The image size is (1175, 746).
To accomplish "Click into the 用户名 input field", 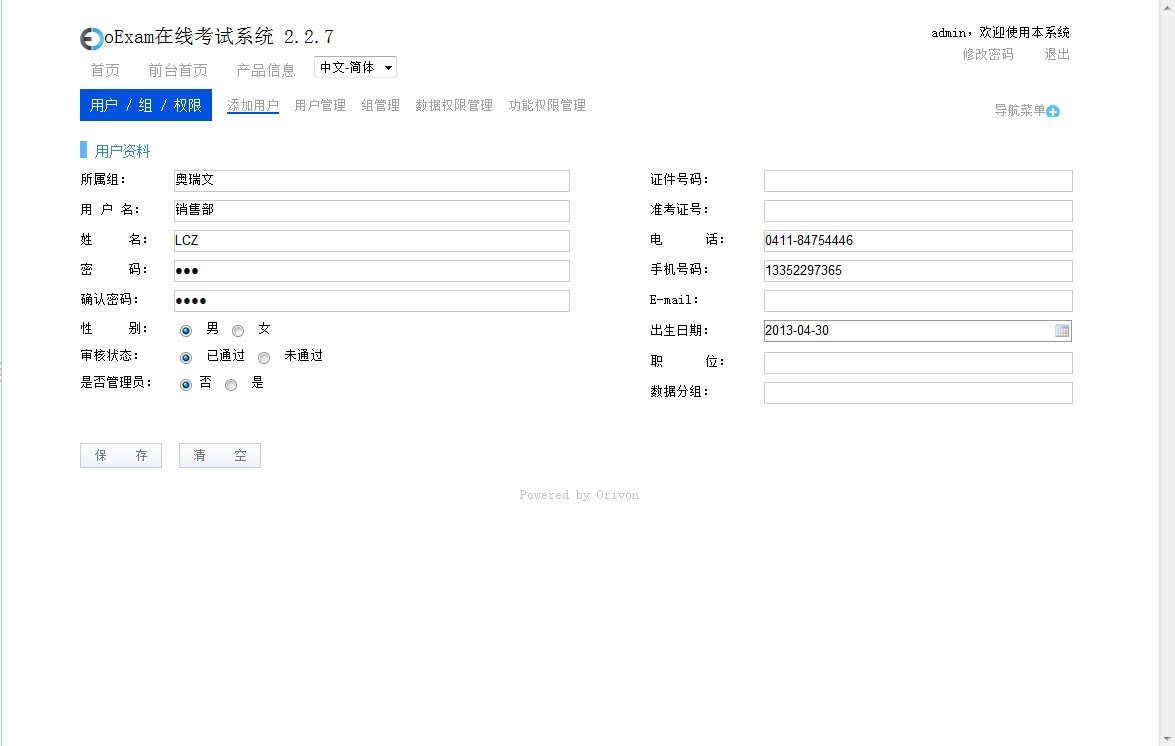I will coord(372,210).
